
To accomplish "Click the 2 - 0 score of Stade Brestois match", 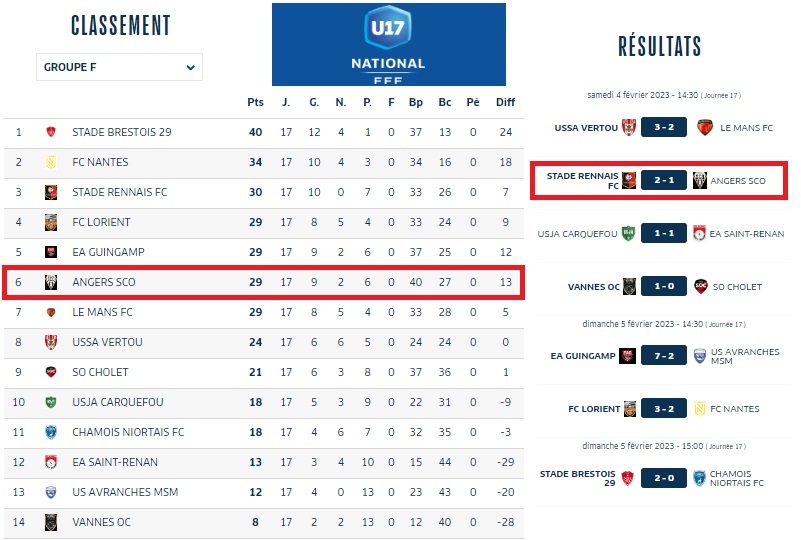I will point(665,478).
